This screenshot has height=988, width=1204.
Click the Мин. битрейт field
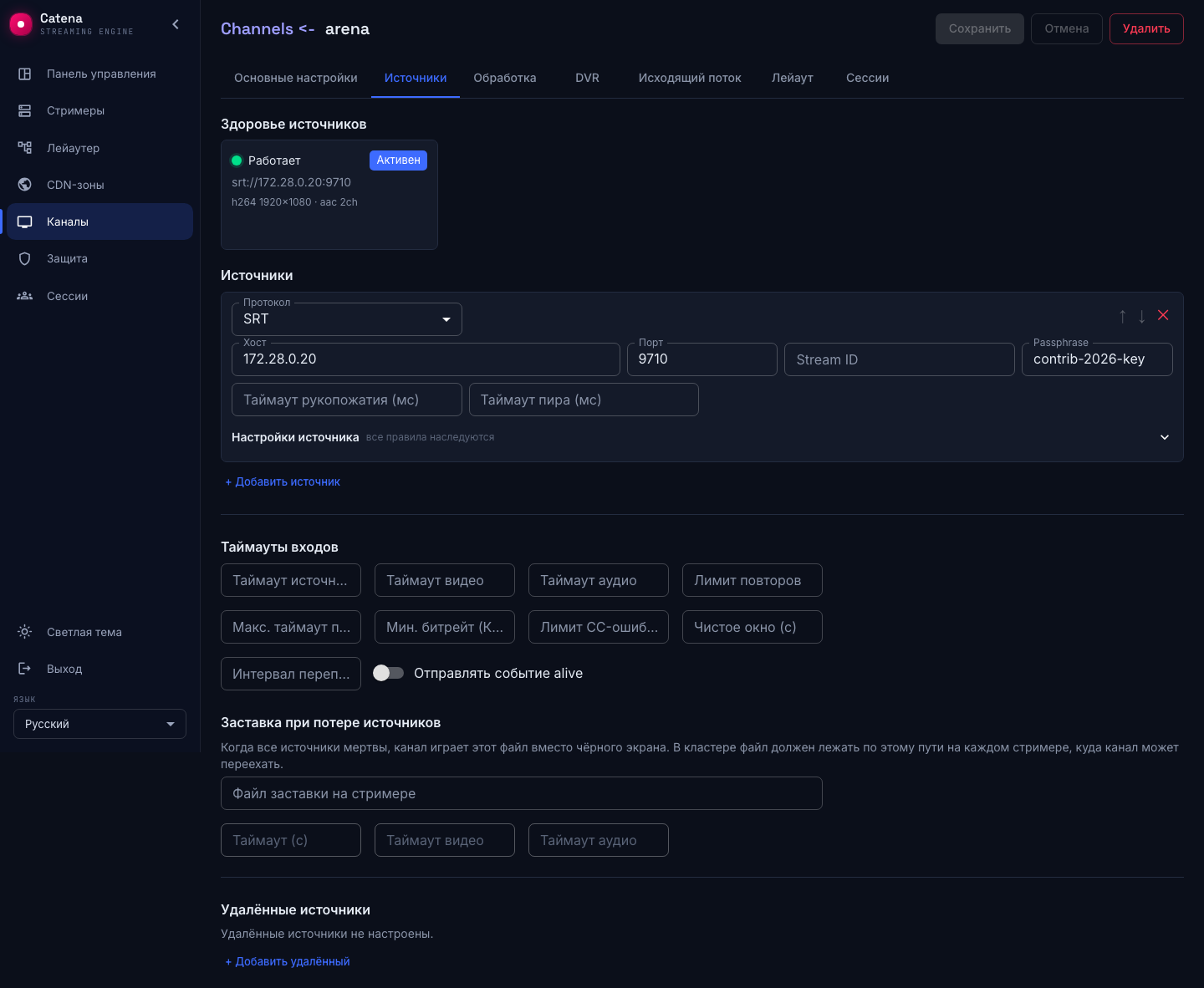click(x=445, y=627)
